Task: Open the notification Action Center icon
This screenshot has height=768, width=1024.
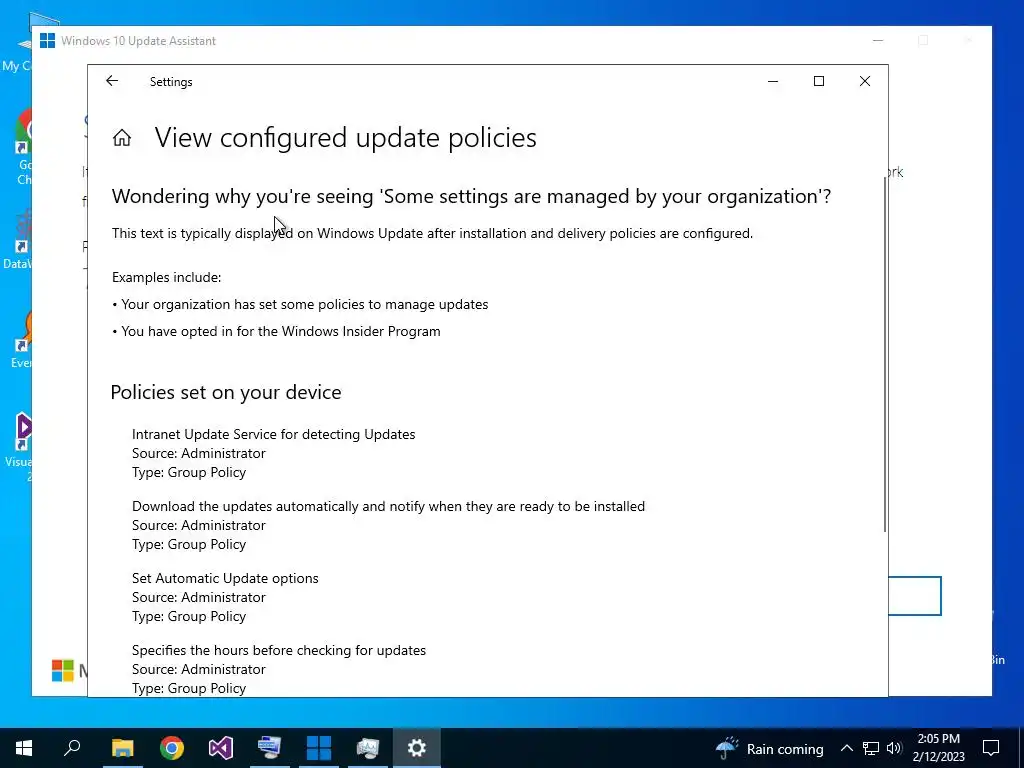Action: pyautogui.click(x=991, y=748)
